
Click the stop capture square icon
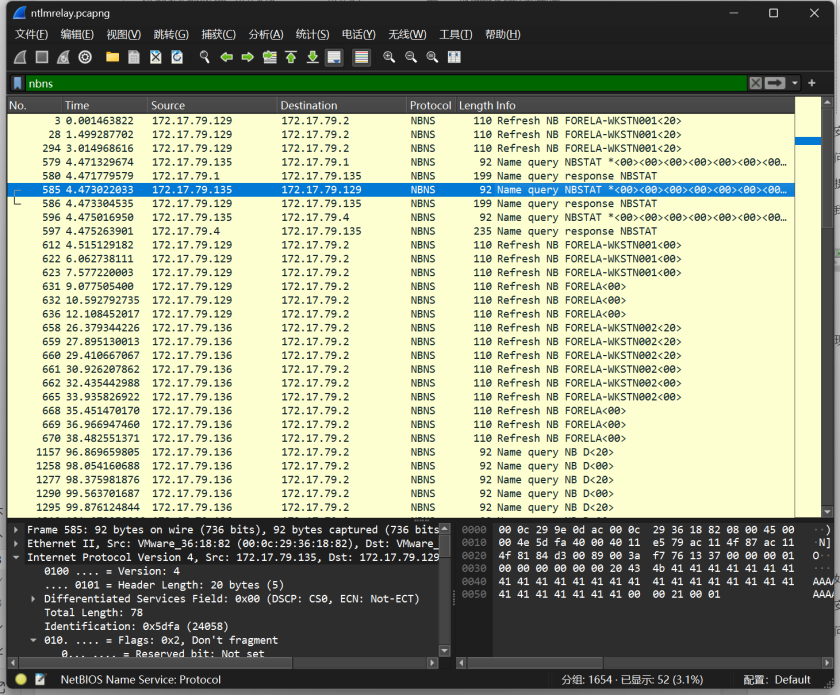[x=41, y=57]
